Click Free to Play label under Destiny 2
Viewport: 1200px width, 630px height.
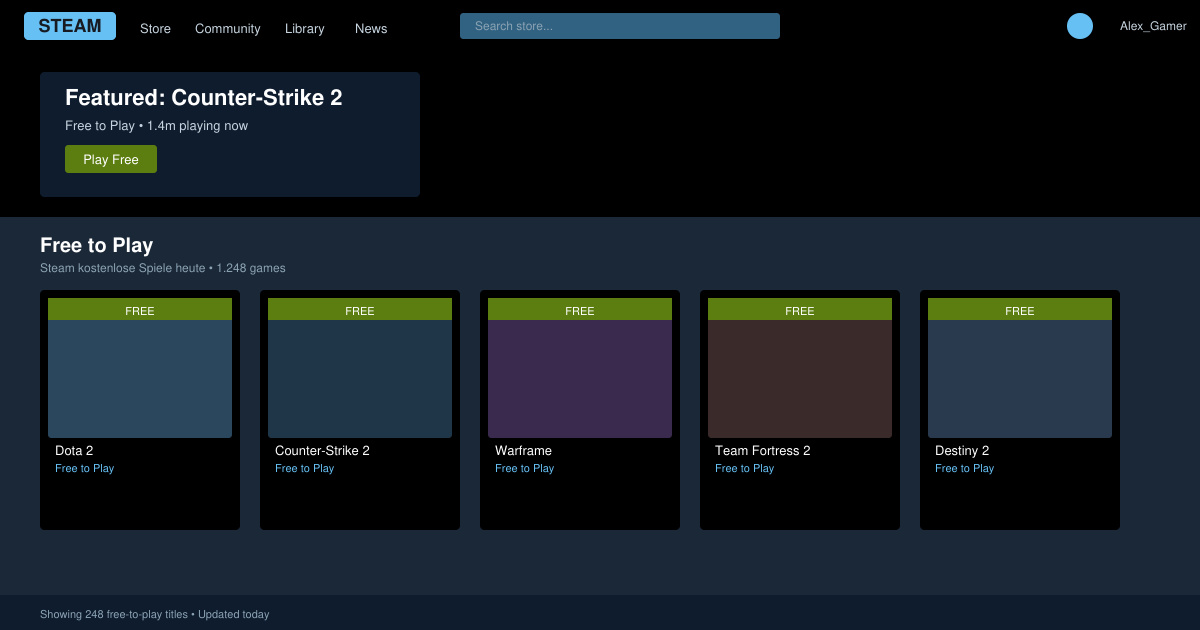[964, 468]
